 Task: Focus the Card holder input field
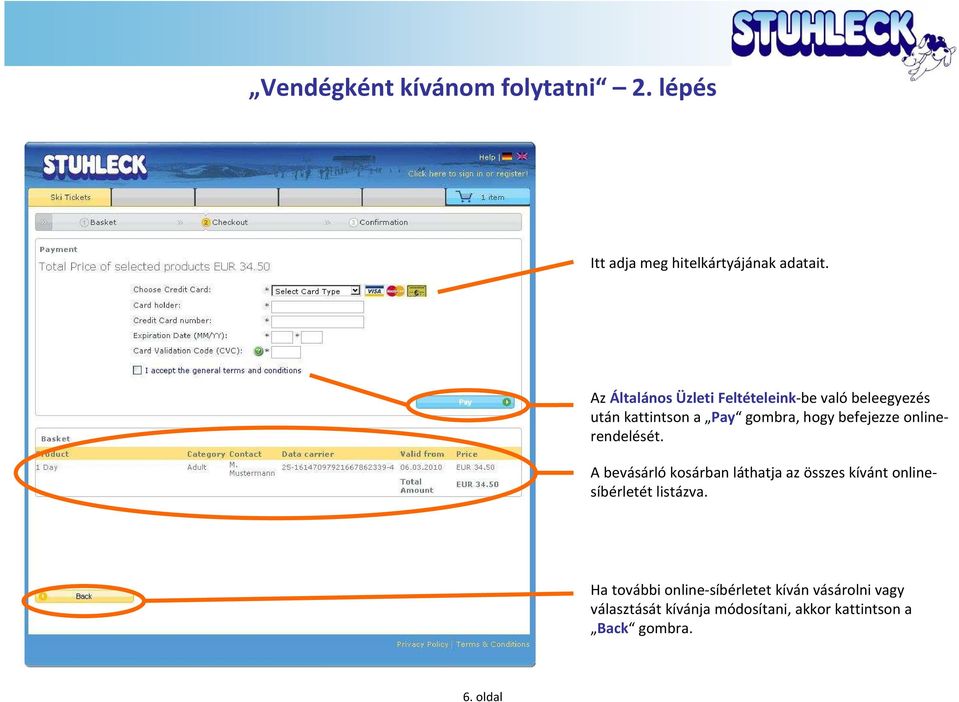coord(317,306)
